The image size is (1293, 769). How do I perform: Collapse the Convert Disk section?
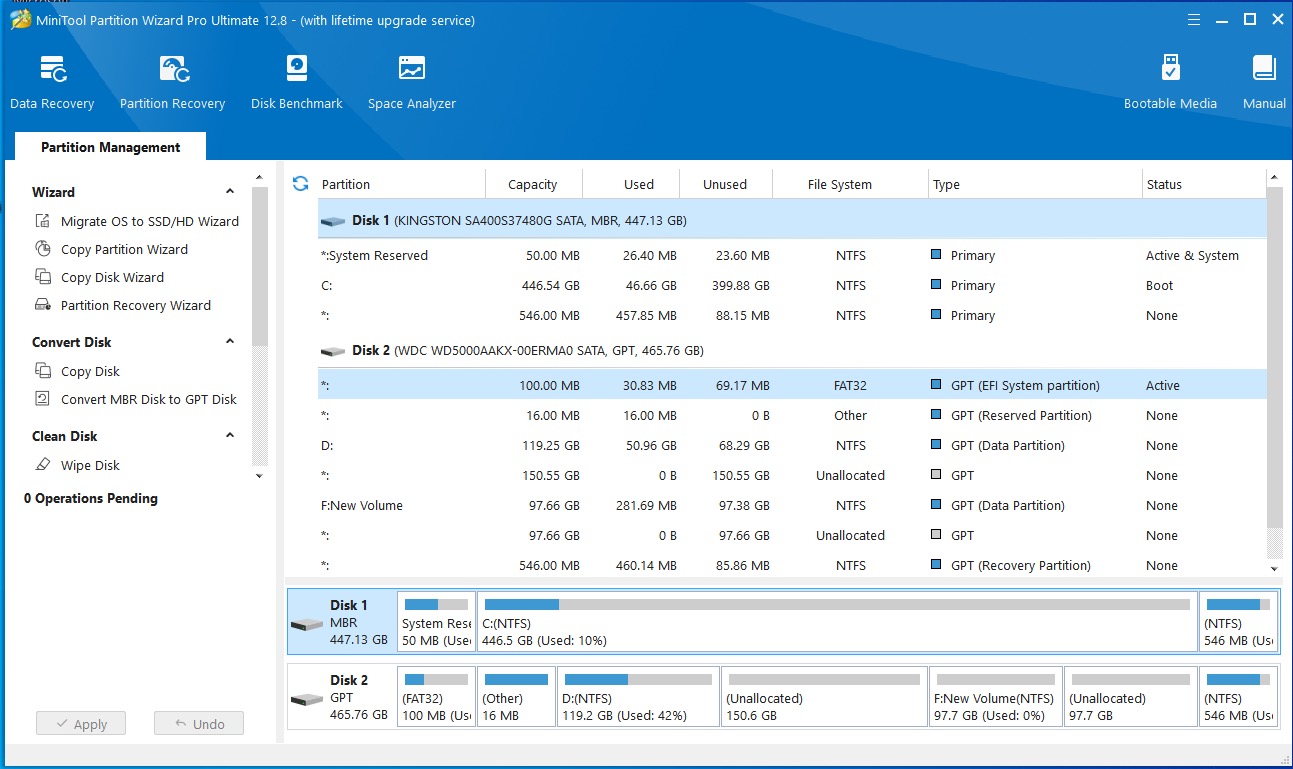(230, 342)
